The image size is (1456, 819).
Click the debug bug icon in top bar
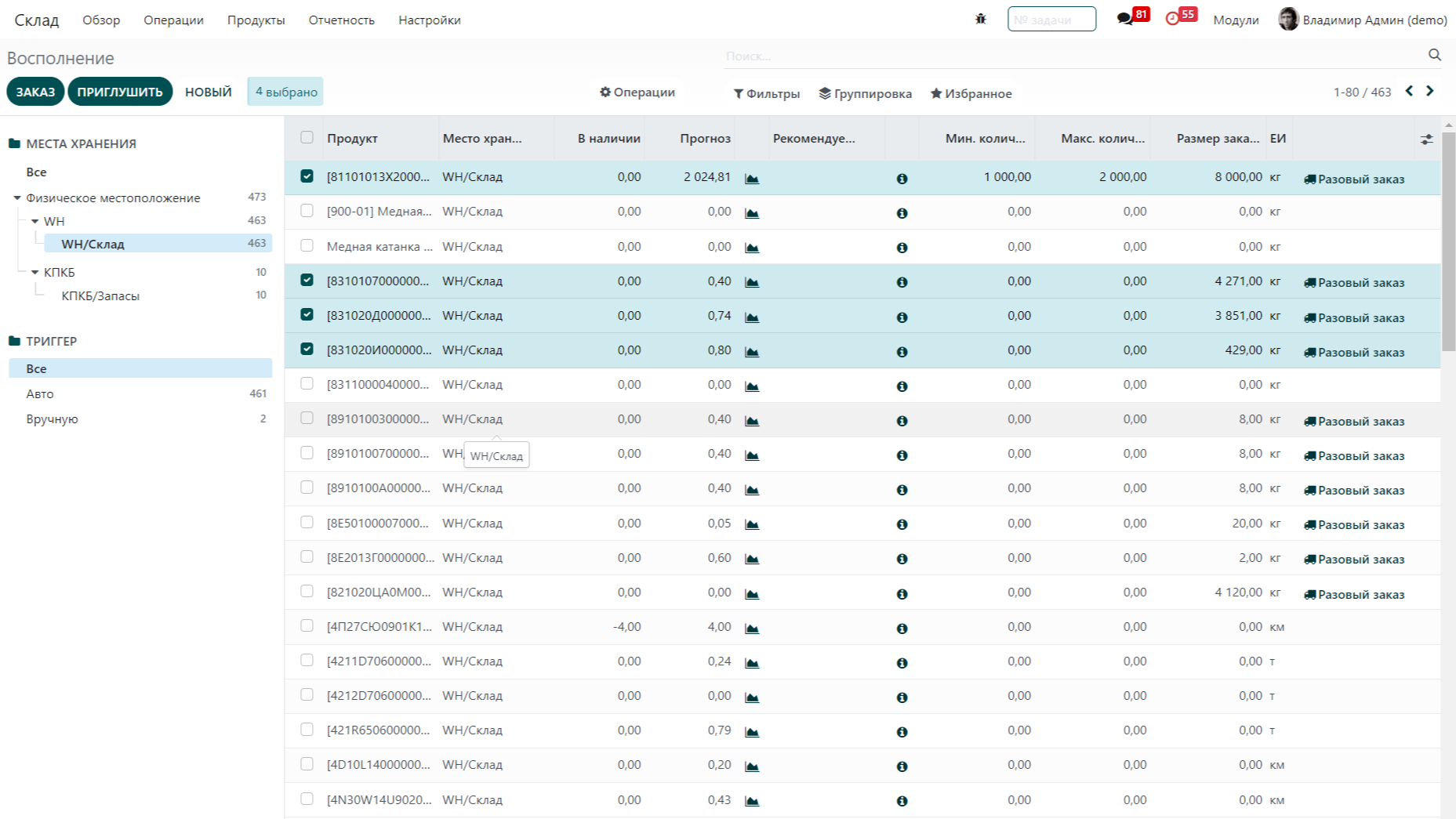click(x=980, y=19)
